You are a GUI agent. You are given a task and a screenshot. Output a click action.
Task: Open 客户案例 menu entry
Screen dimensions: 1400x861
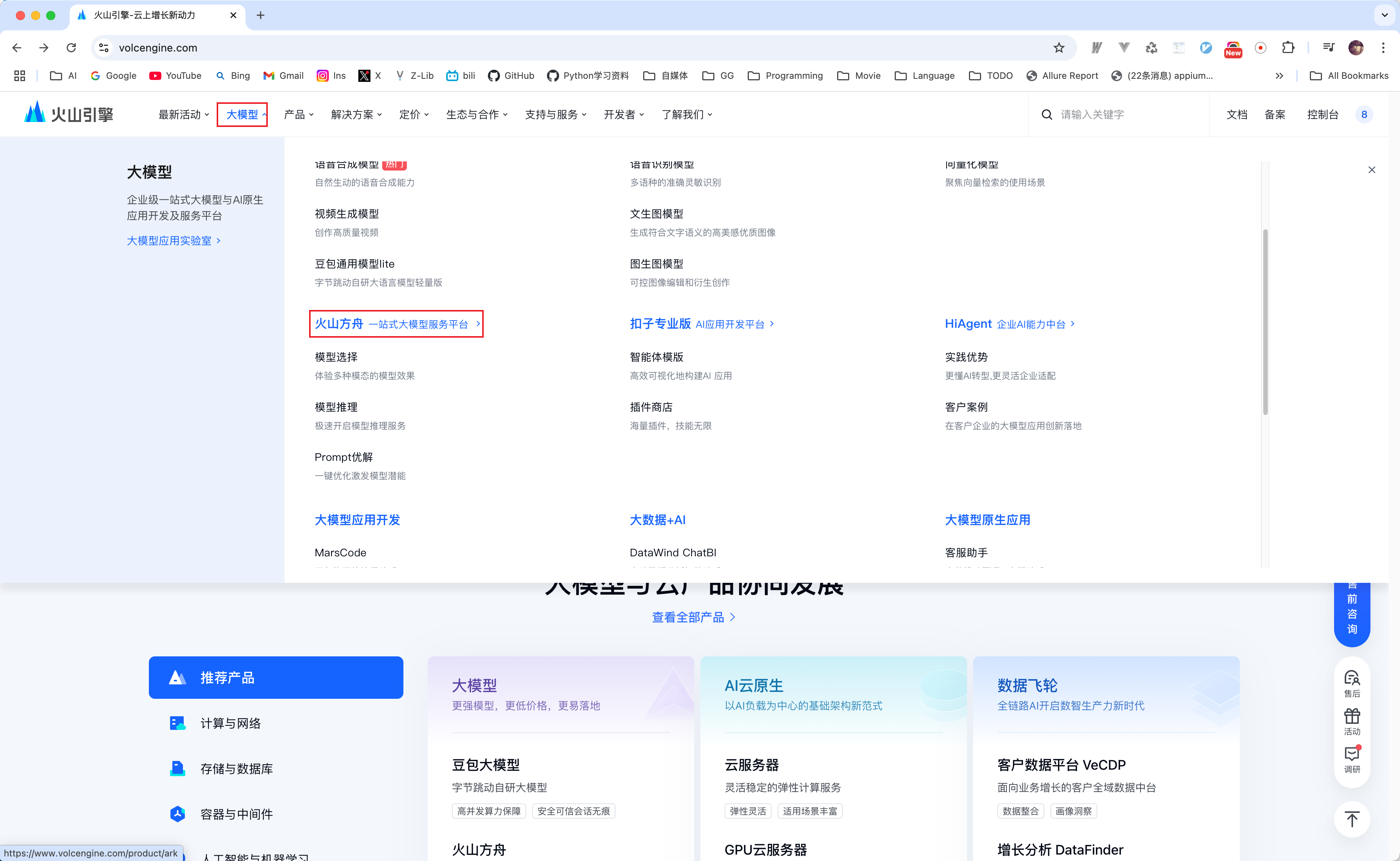click(966, 407)
